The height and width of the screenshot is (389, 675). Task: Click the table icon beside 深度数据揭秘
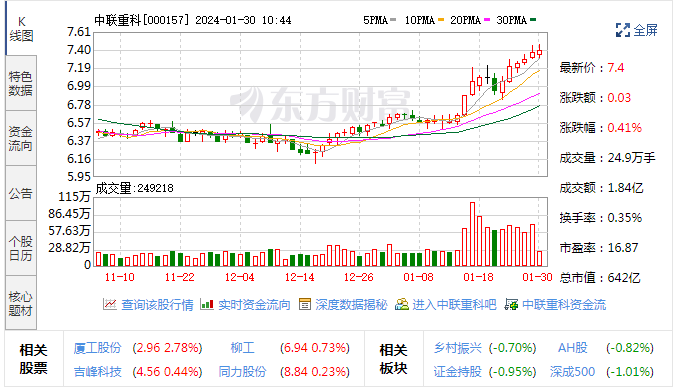[305, 305]
